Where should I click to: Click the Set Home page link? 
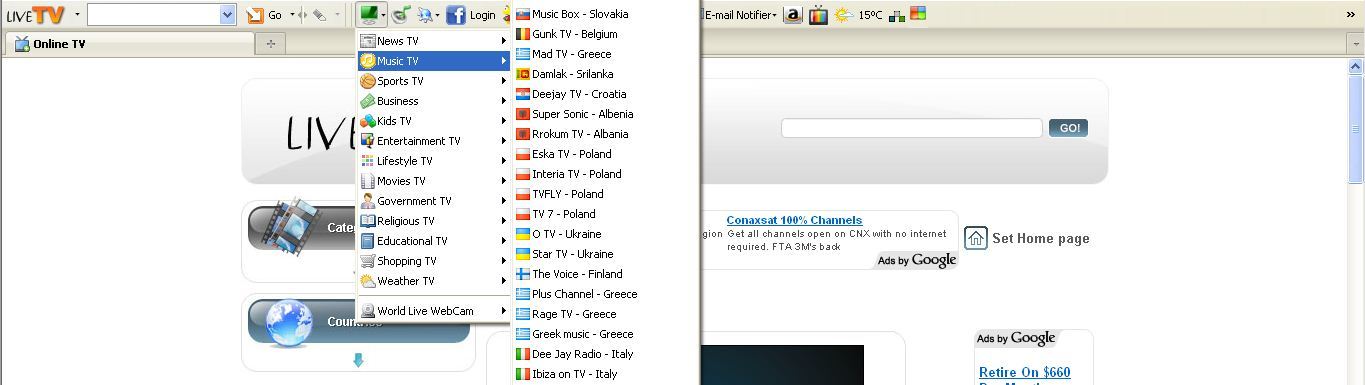1027,238
